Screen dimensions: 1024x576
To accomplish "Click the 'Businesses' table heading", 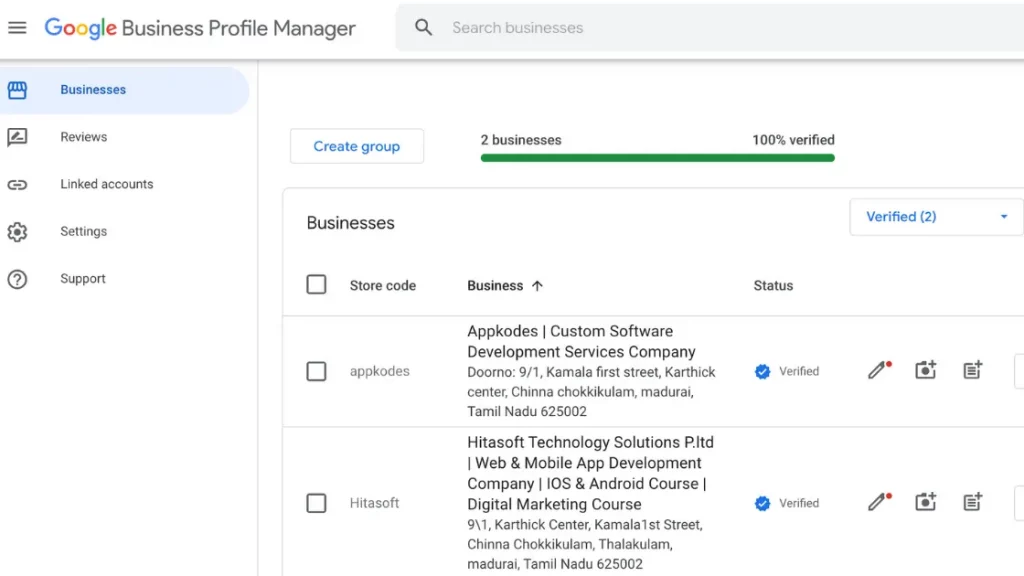I will point(351,223).
